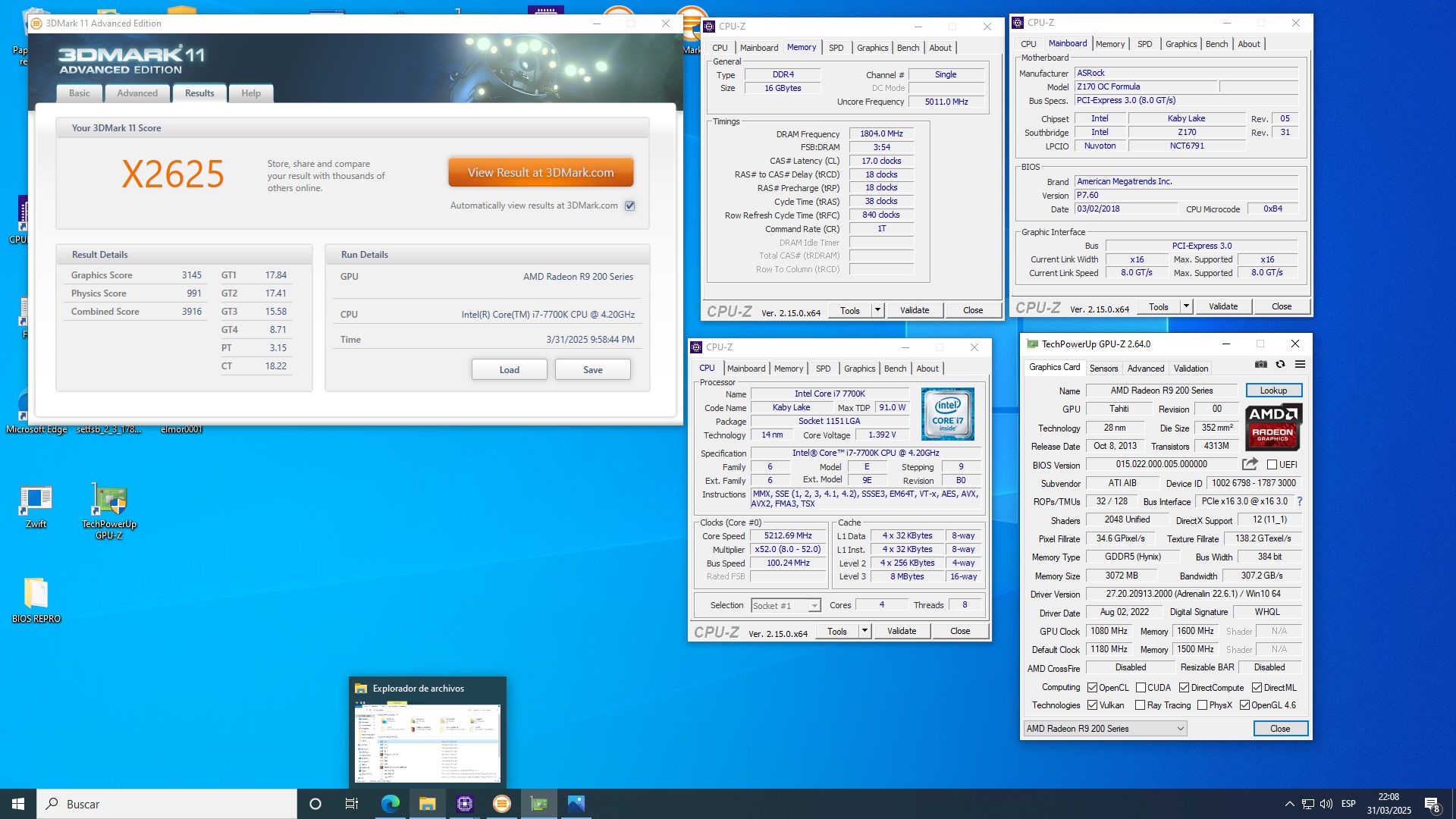The height and width of the screenshot is (819, 1456).
Task: Open the GPU-Z hamburger menu
Action: (1300, 365)
